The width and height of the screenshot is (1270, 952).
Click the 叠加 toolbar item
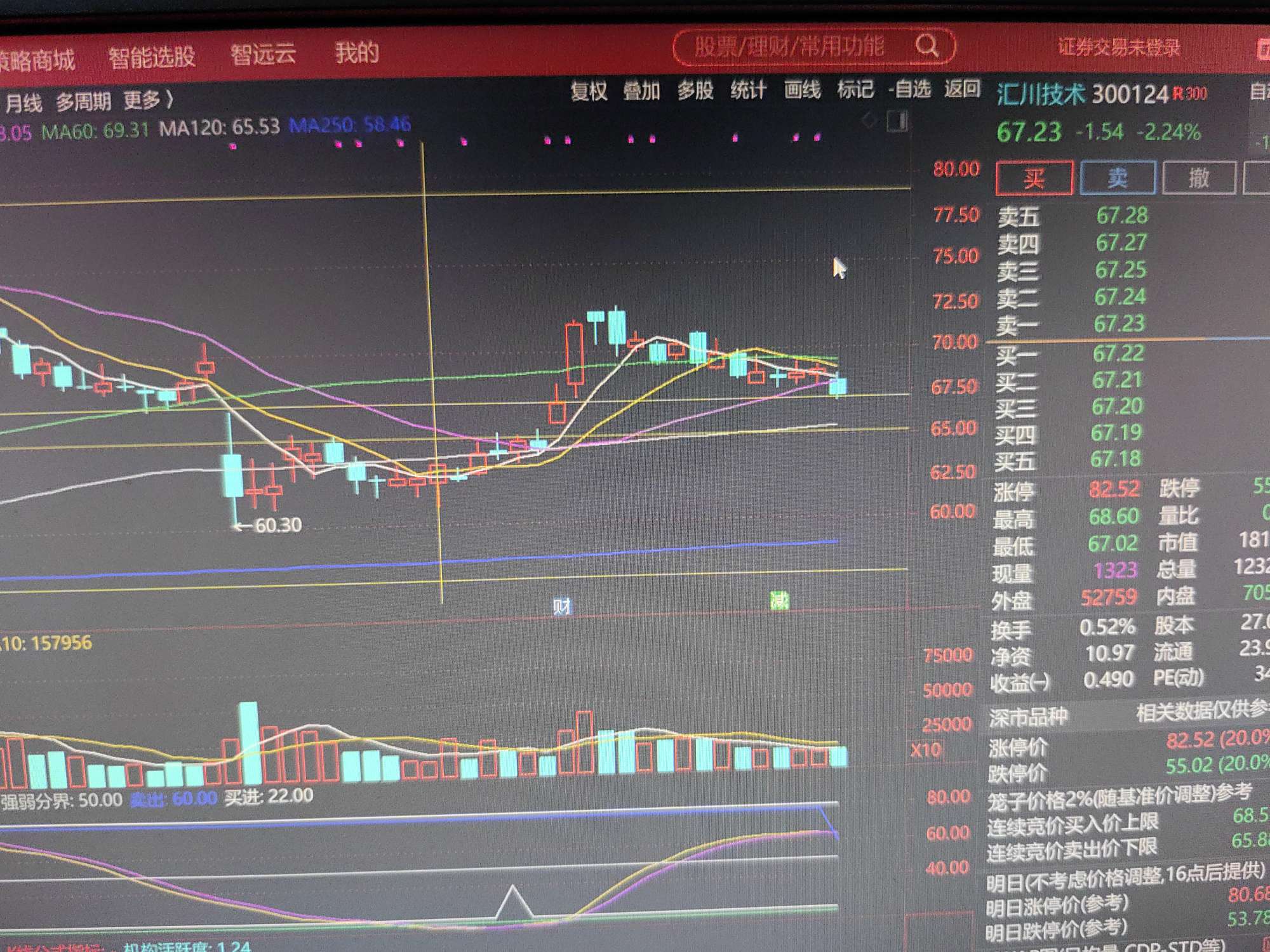[641, 91]
